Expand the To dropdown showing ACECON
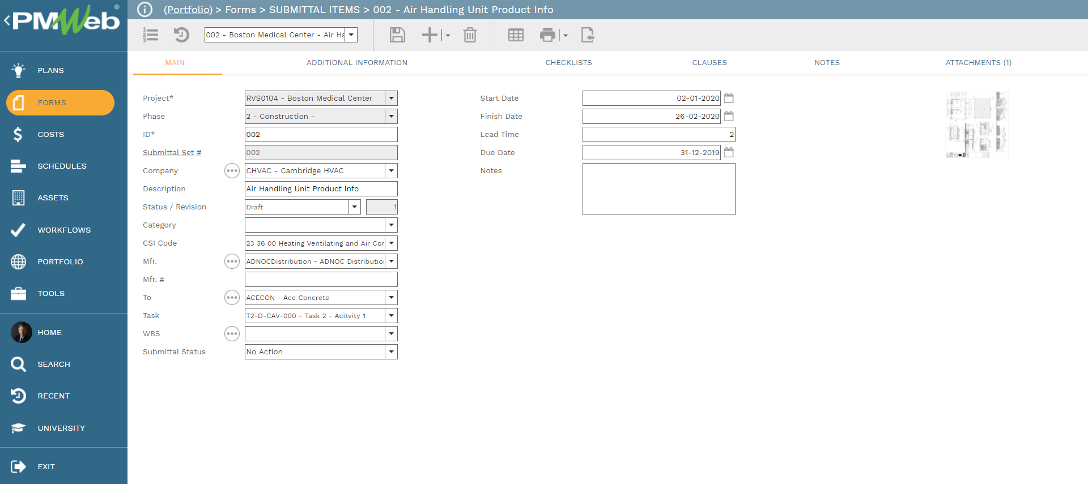The width and height of the screenshot is (1089, 485). 392,297
